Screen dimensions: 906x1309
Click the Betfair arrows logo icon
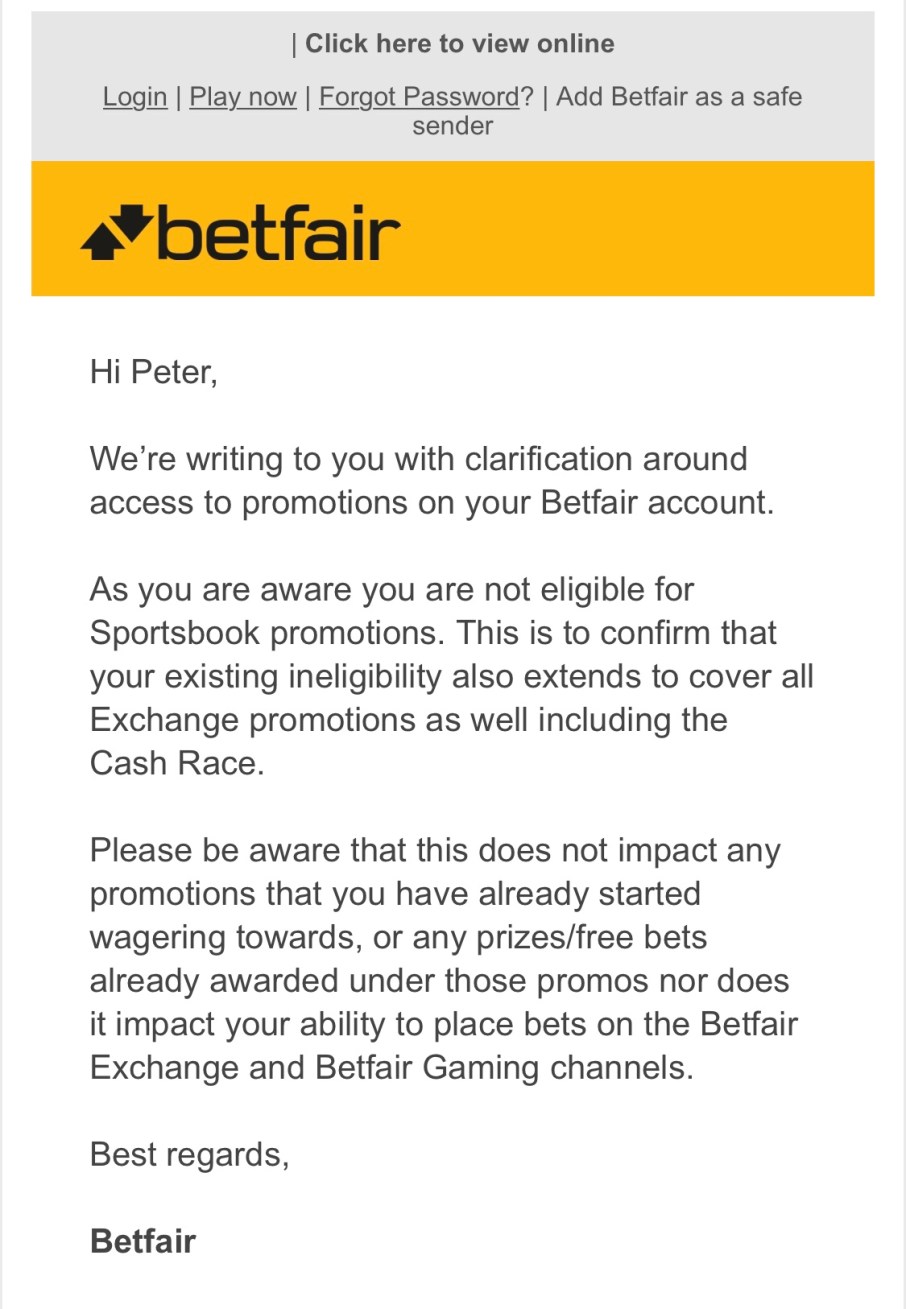(116, 232)
